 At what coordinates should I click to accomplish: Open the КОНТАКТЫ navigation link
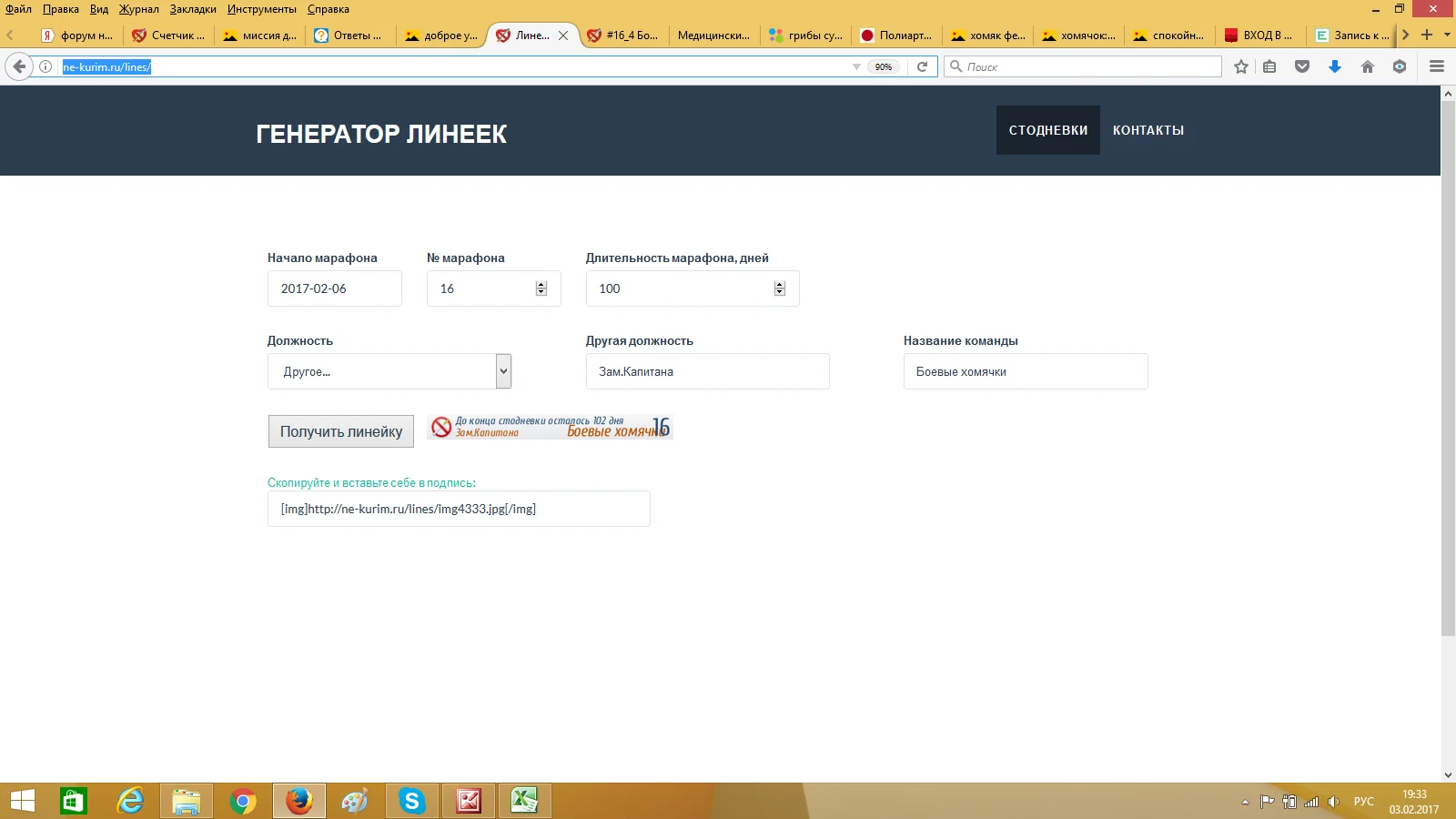(1148, 130)
